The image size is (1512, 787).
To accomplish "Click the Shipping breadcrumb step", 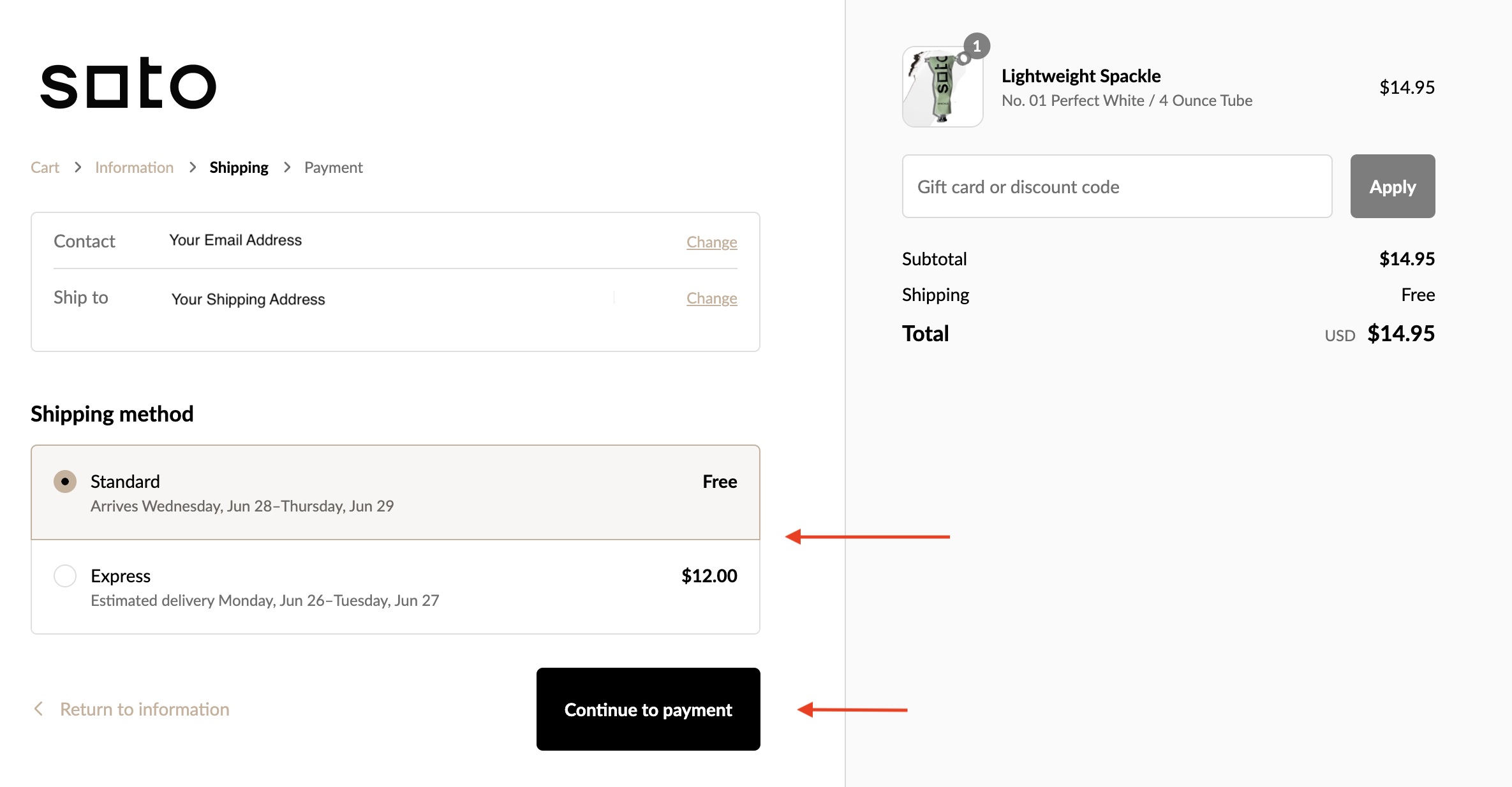I will [x=239, y=168].
